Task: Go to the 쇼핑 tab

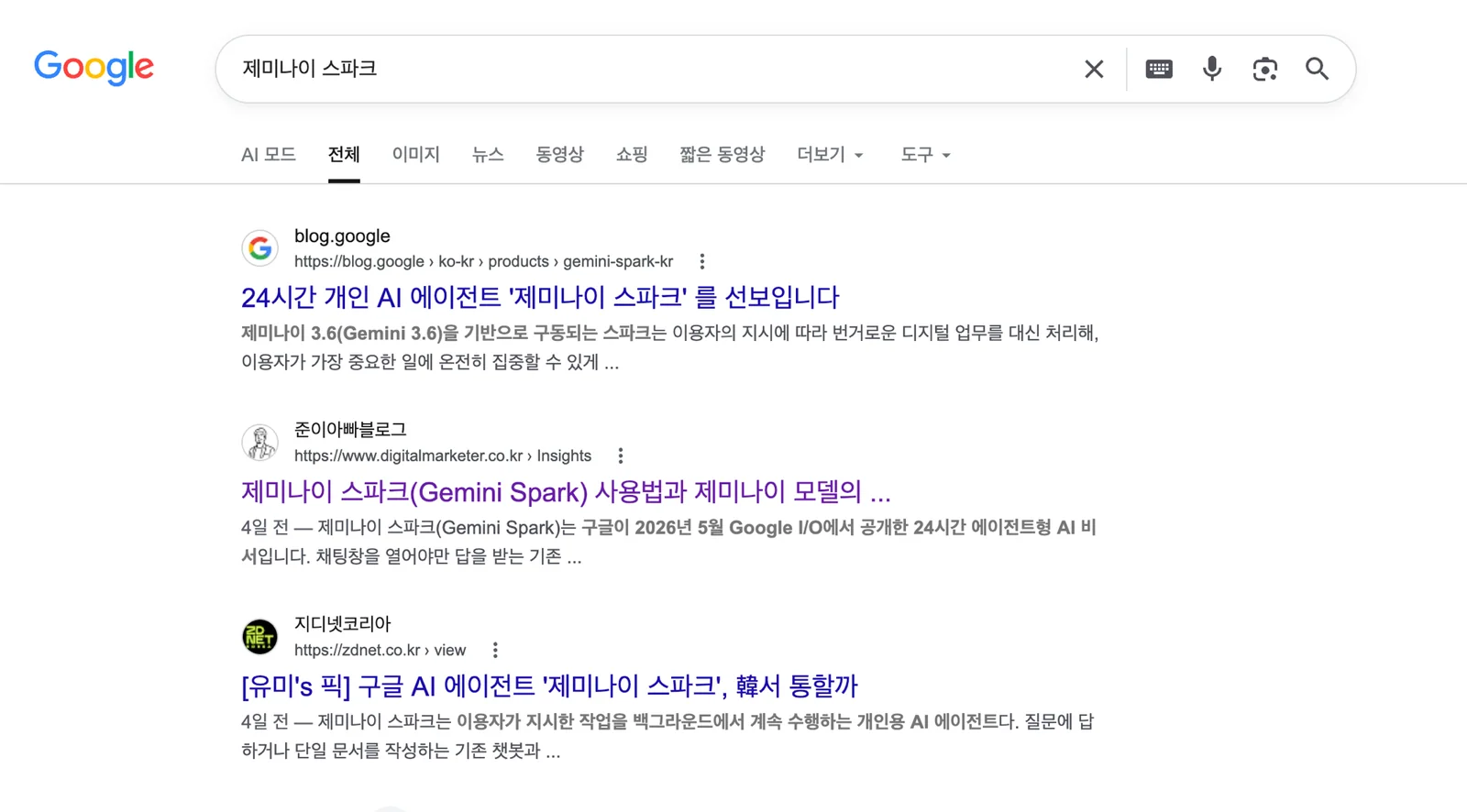Action: [632, 155]
